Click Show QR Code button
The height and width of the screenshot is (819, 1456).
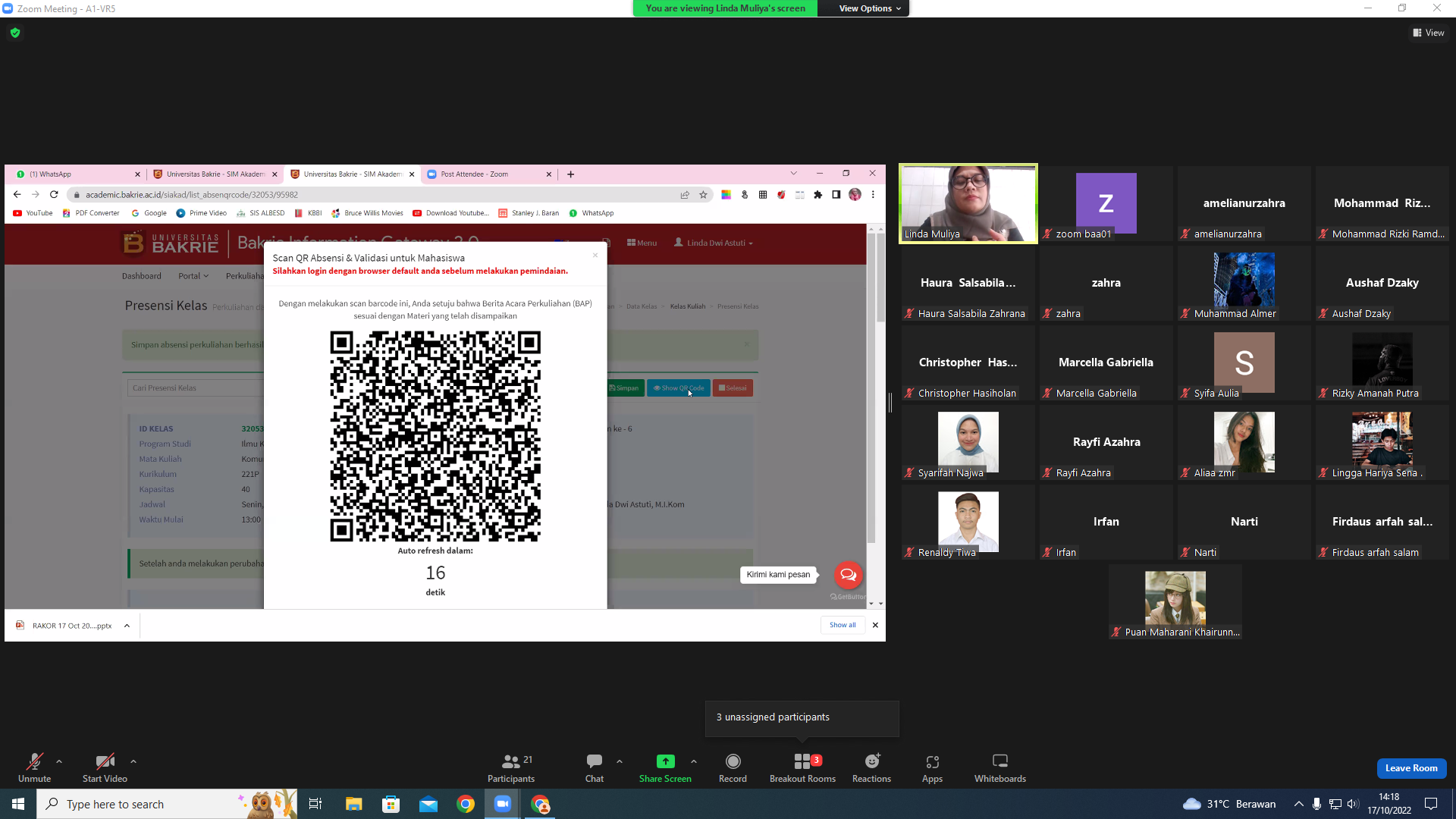tap(679, 388)
